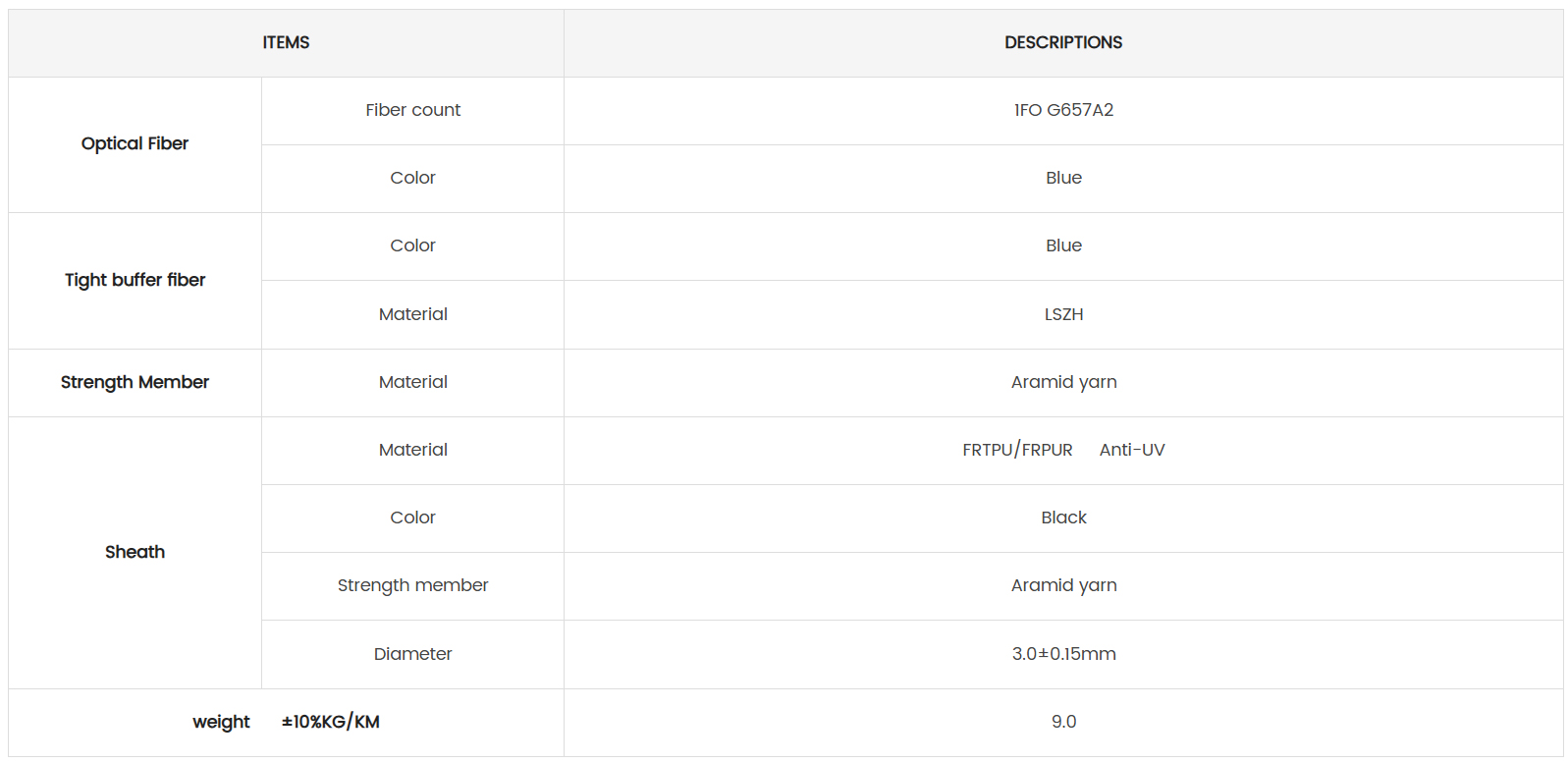
Task: Click the bold Strength Member category label
Action: pyautogui.click(x=135, y=382)
